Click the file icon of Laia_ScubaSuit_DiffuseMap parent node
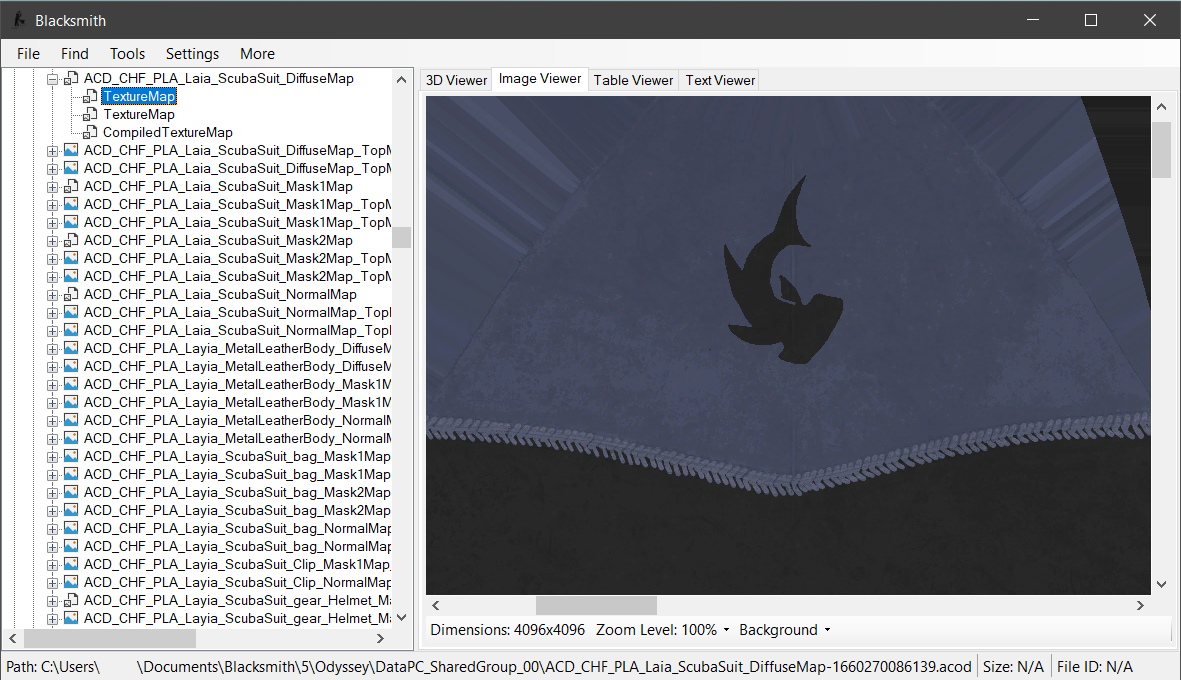Image resolution: width=1181 pixels, height=680 pixels. (x=72, y=78)
